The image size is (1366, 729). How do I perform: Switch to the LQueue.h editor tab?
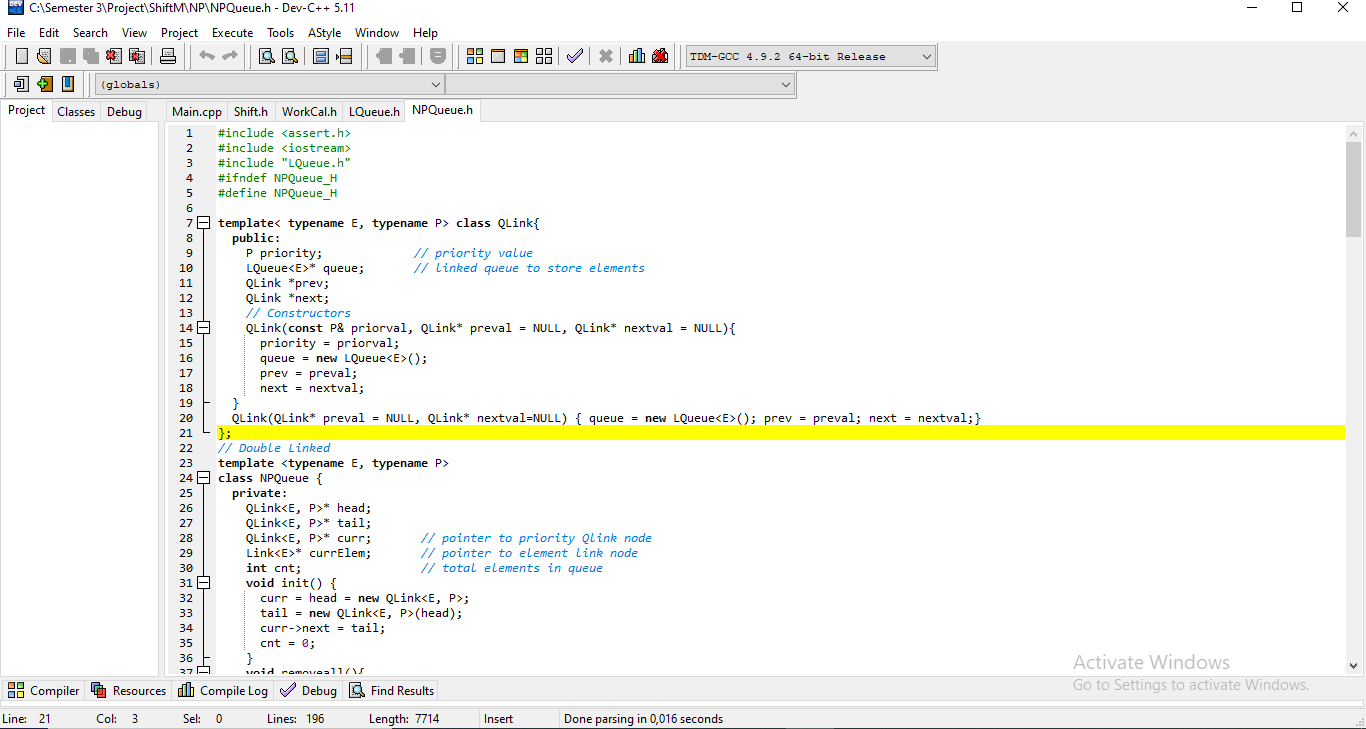click(374, 112)
